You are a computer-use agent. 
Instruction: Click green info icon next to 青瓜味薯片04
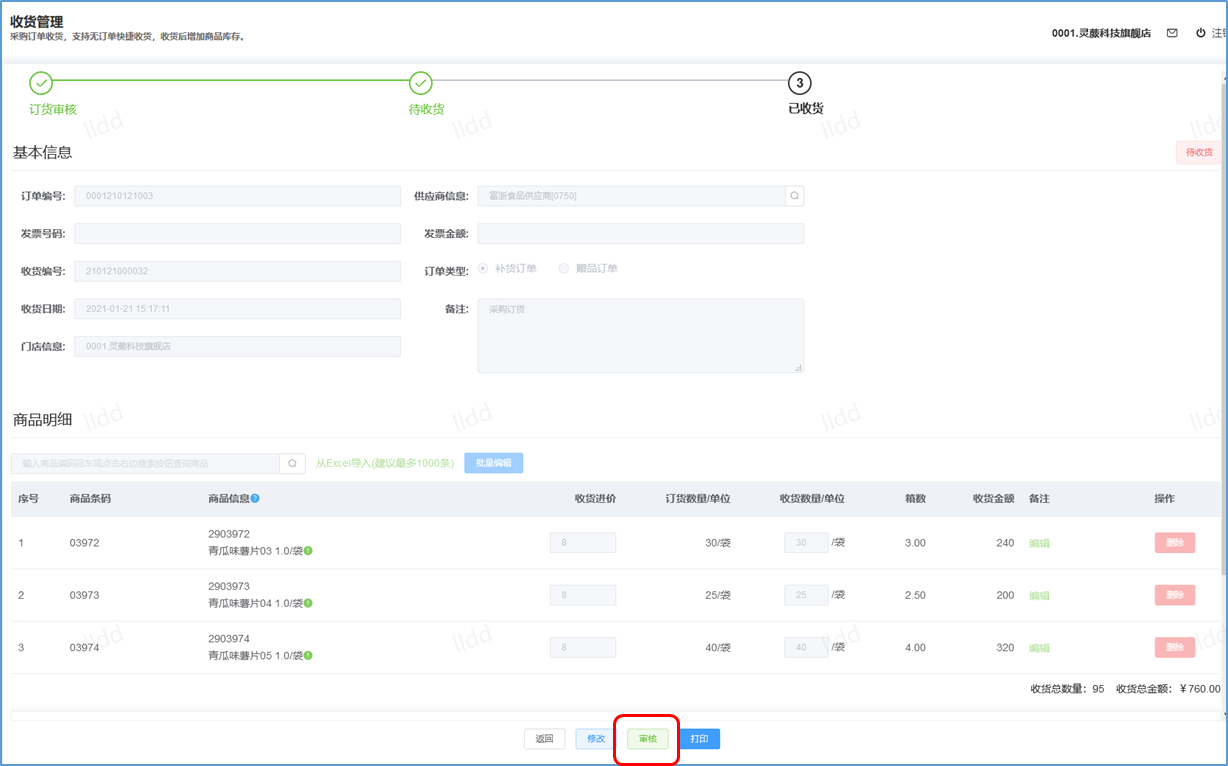click(x=308, y=603)
